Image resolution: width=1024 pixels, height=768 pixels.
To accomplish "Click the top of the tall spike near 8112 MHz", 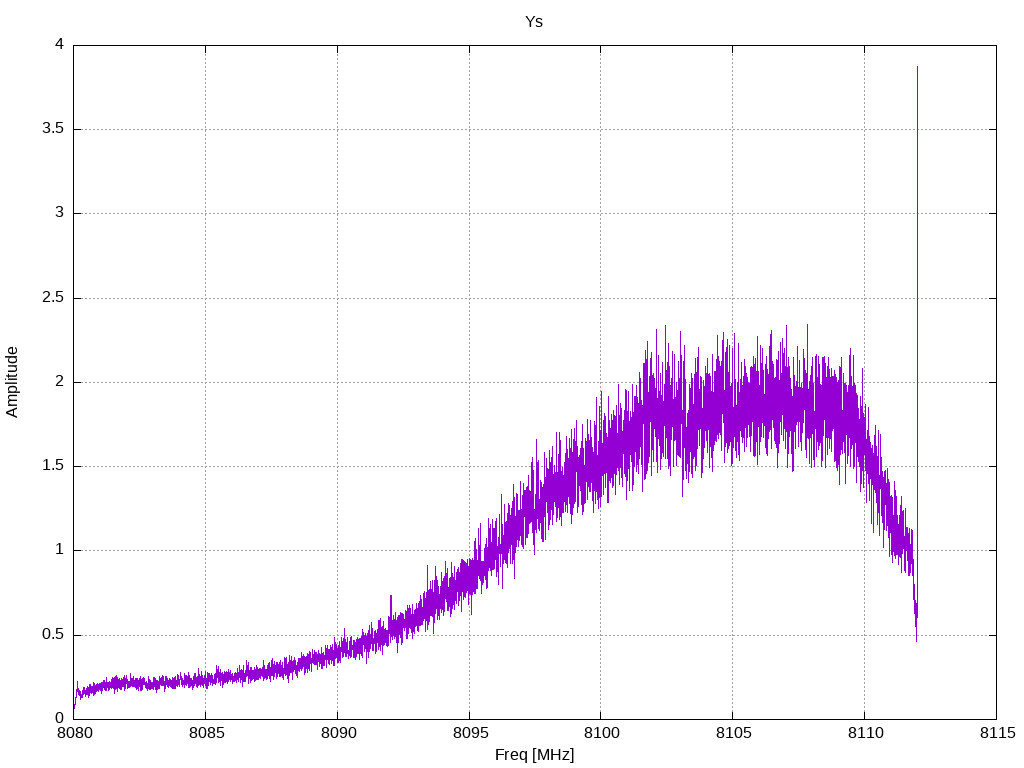I will [917, 68].
